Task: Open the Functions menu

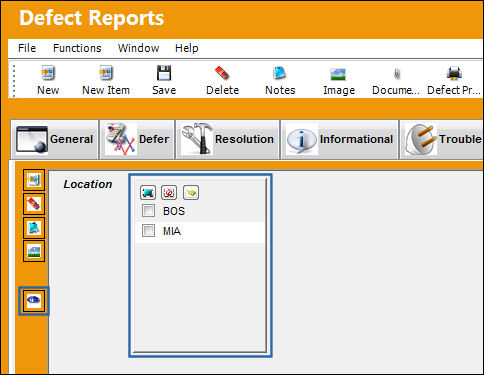Action: (x=77, y=48)
